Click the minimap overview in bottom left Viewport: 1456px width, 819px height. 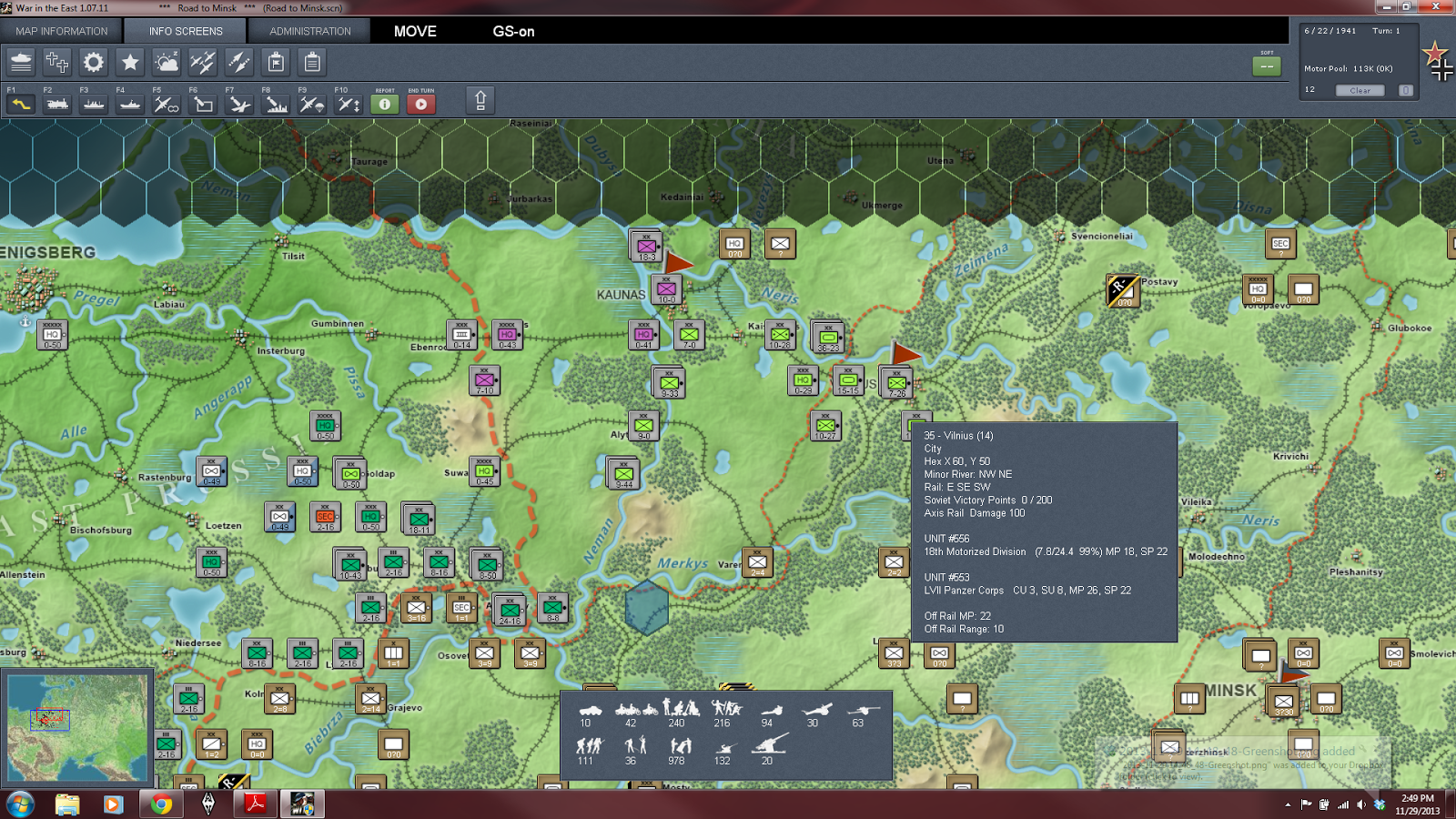click(x=77, y=728)
